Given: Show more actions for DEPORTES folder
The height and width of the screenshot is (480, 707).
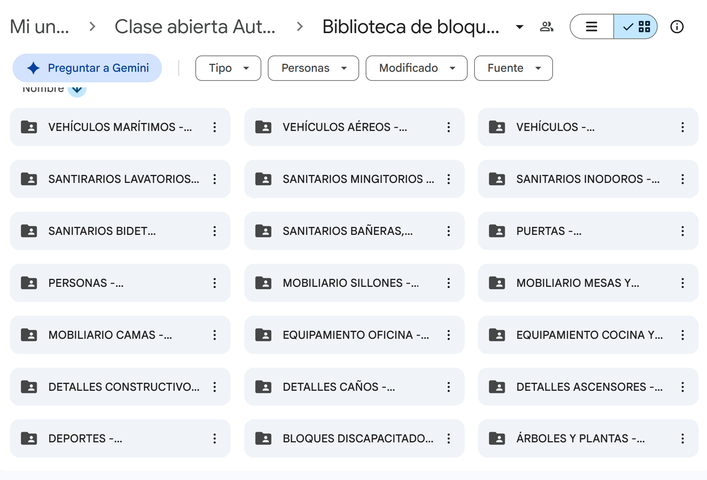Looking at the screenshot, I should pyautogui.click(x=215, y=439).
